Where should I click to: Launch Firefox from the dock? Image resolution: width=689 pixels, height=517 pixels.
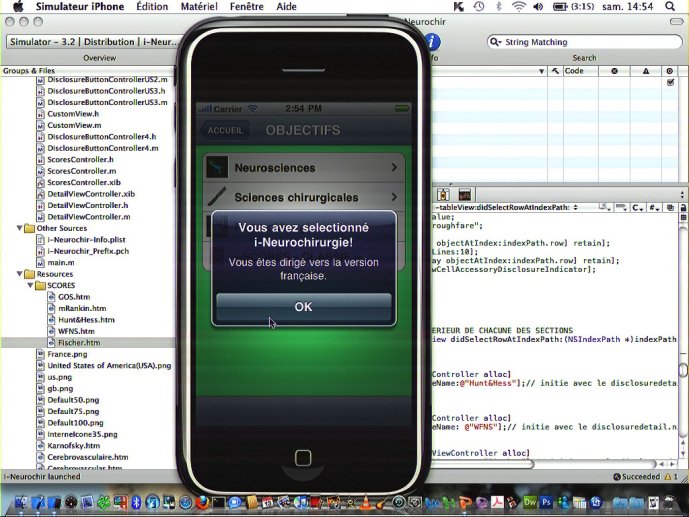(202, 502)
